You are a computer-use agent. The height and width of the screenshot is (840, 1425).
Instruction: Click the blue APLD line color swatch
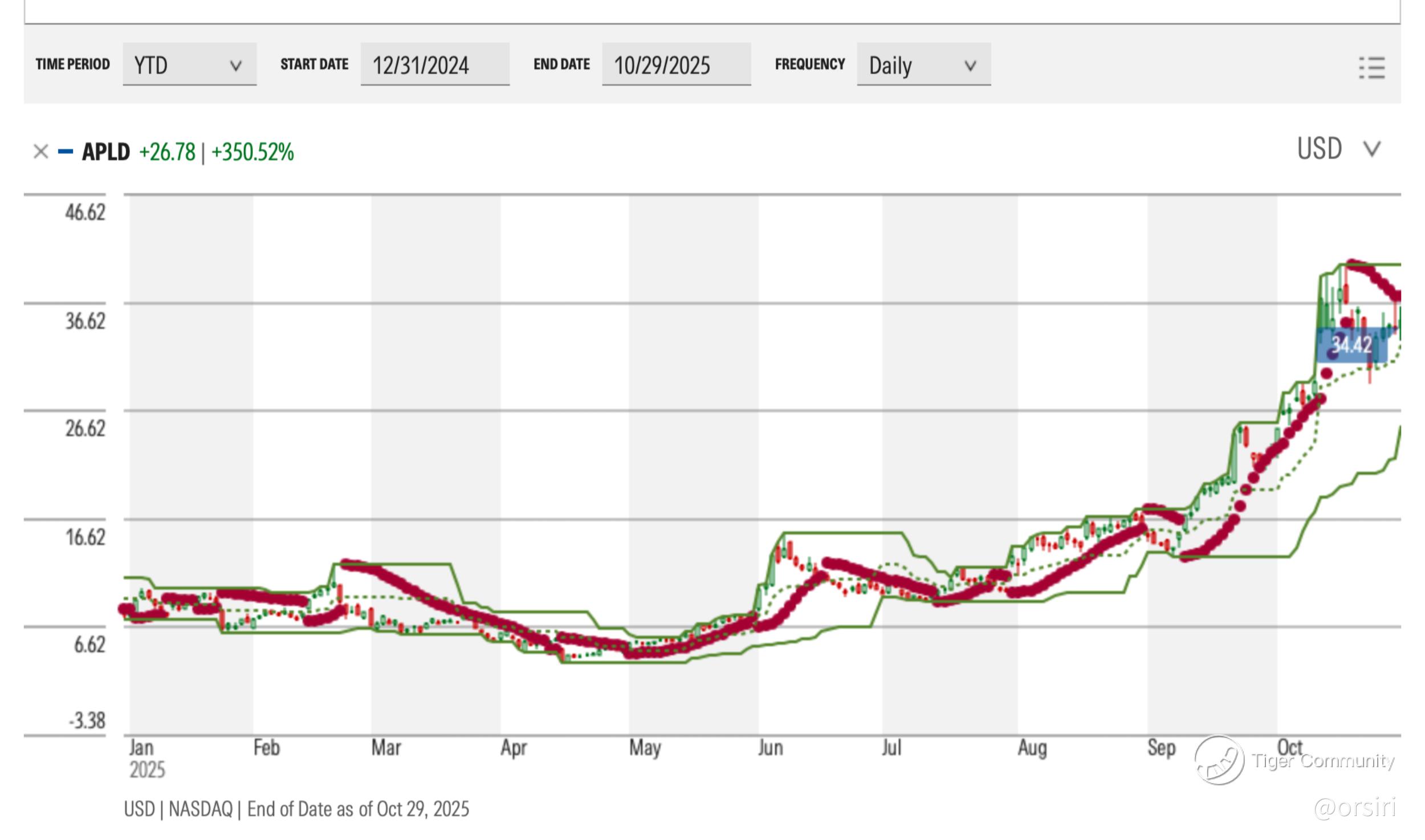(66, 152)
